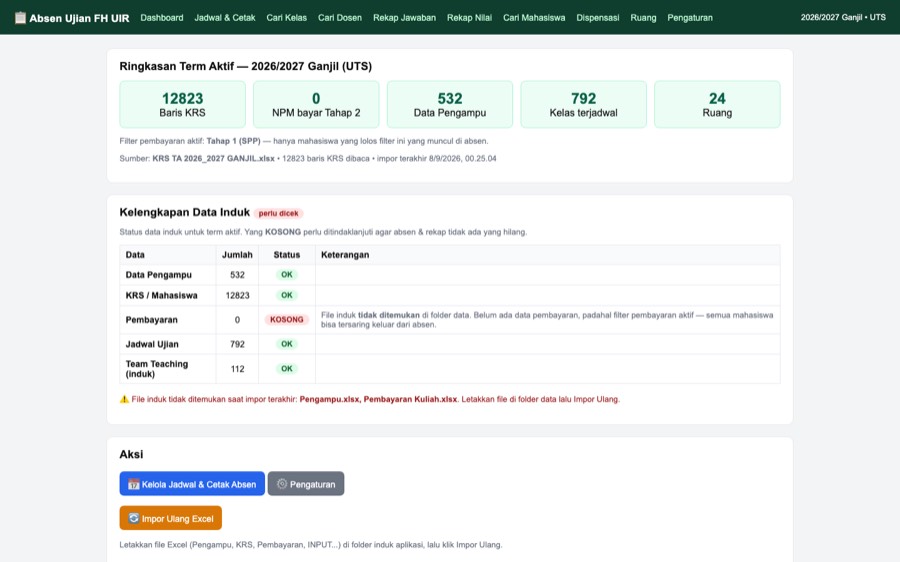Click the 'Kelengkapan Data Induk' heading

pos(184,212)
